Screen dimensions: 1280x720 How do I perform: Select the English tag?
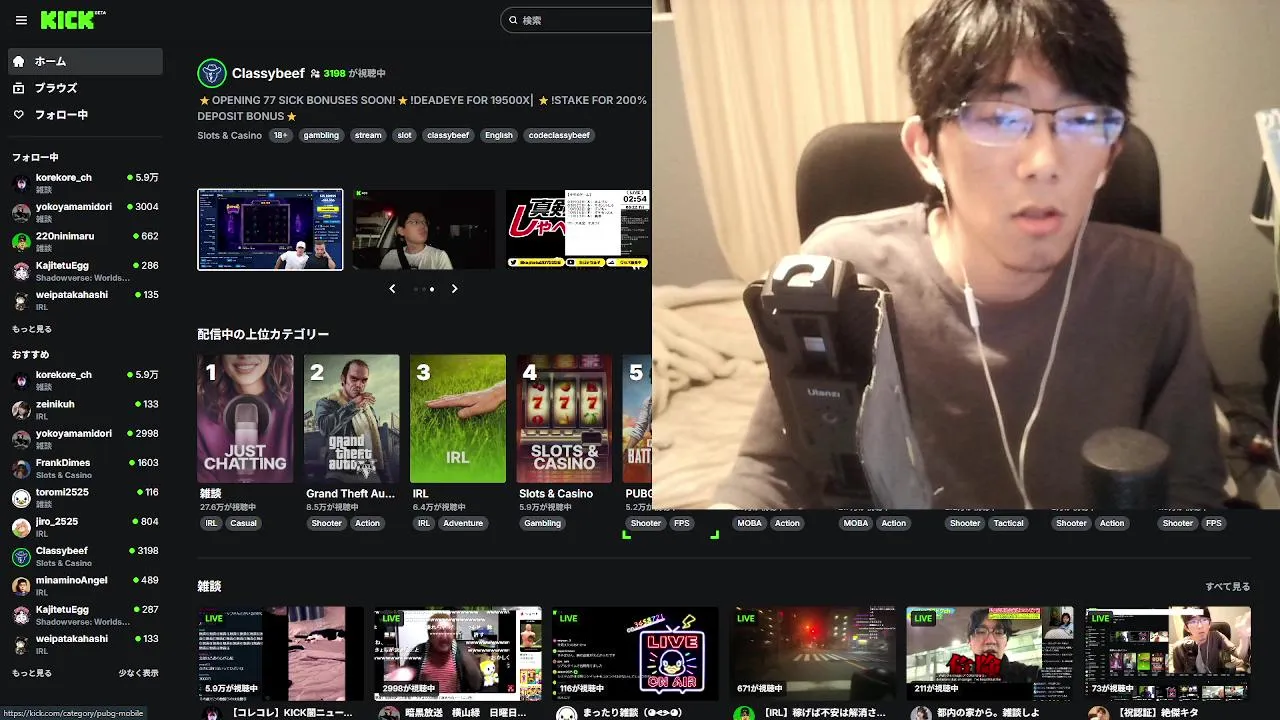click(498, 135)
